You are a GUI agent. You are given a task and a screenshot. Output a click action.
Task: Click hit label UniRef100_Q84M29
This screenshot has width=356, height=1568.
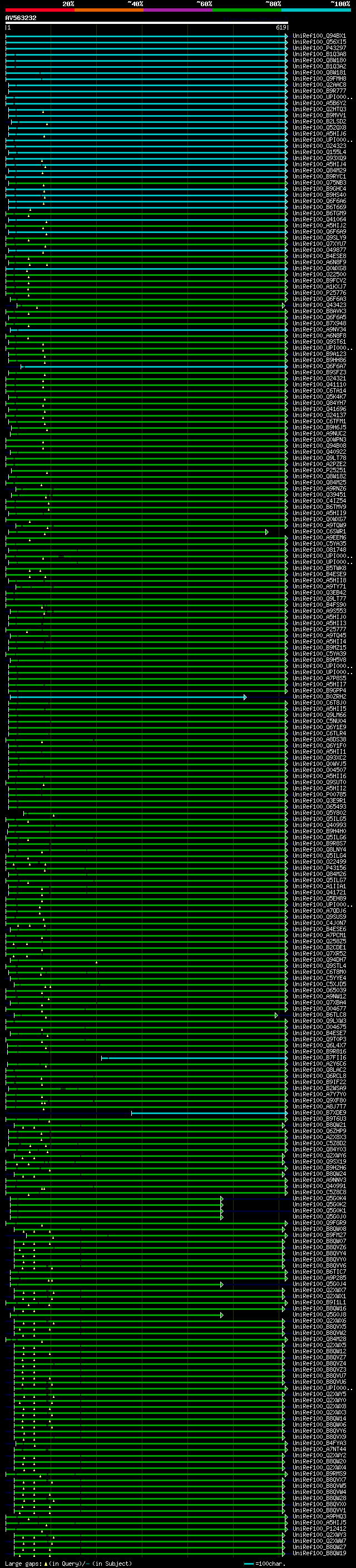point(319,171)
